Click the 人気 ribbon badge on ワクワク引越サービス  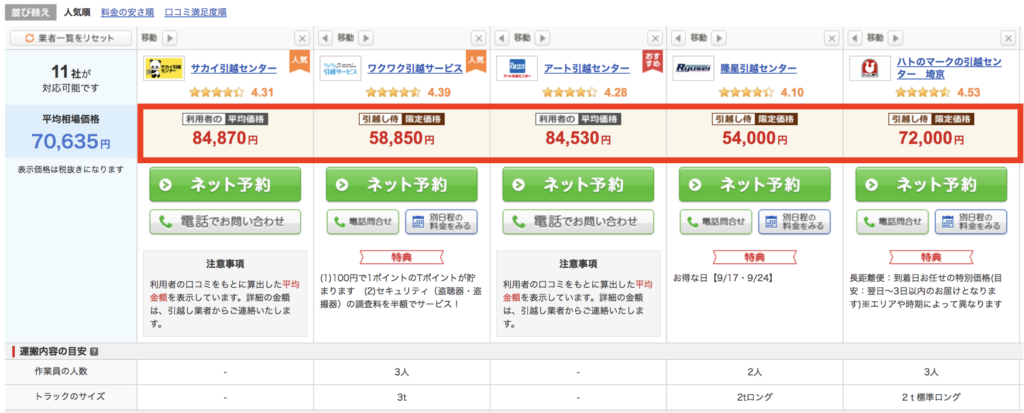click(476, 62)
